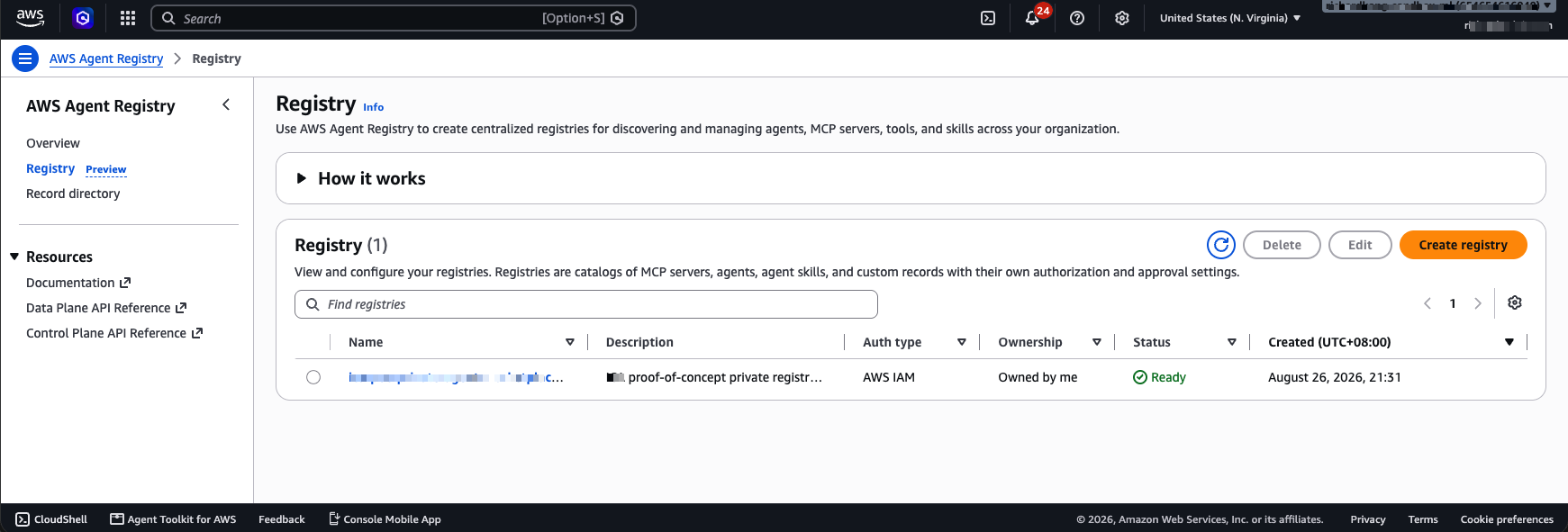Image resolution: width=1568 pixels, height=532 pixels.
Task: Toggle the blue hamburger navigation menu
Action: [25, 59]
